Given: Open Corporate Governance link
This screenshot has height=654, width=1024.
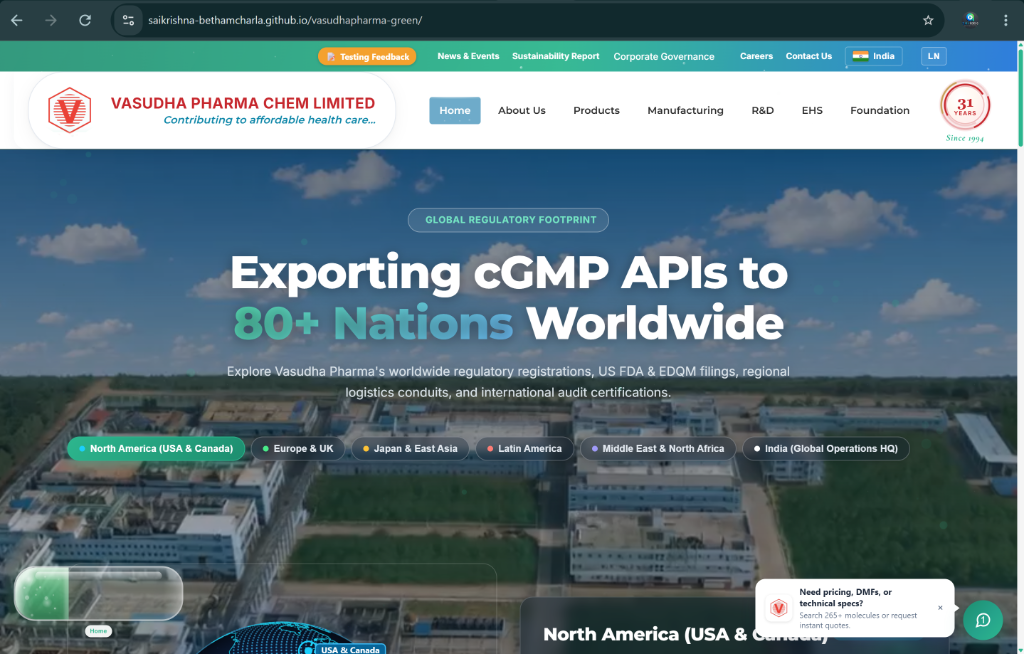Looking at the screenshot, I should tap(664, 57).
